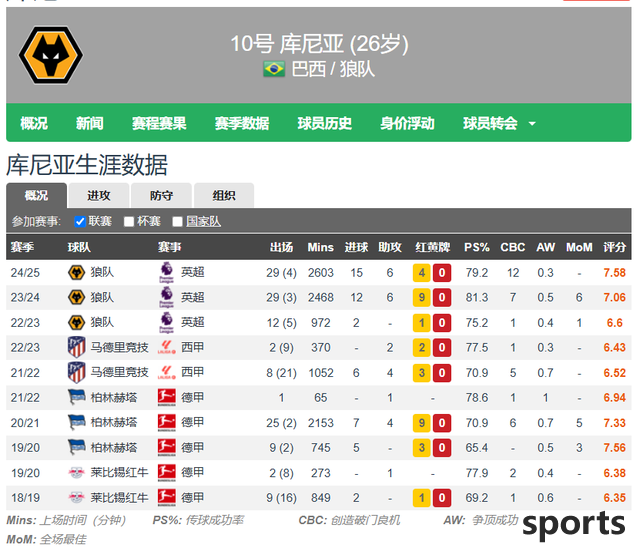Click LaLiga logo in 21/22 西甲 row
The height and width of the screenshot is (555, 640).
(167, 373)
